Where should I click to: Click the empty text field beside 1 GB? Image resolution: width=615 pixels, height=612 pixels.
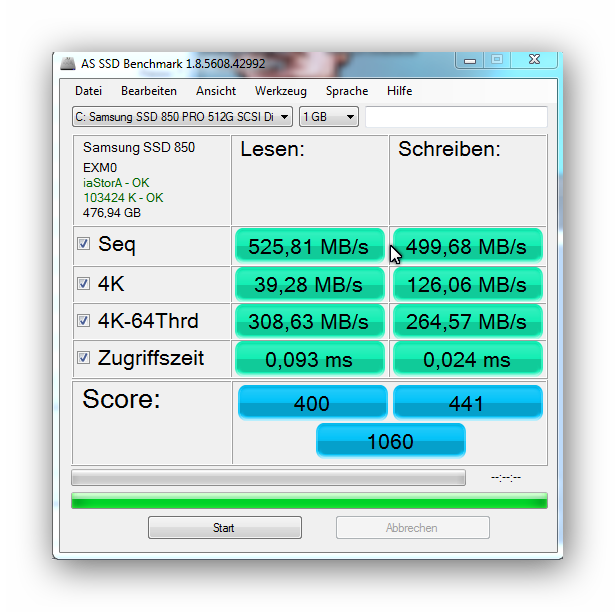click(x=456, y=117)
